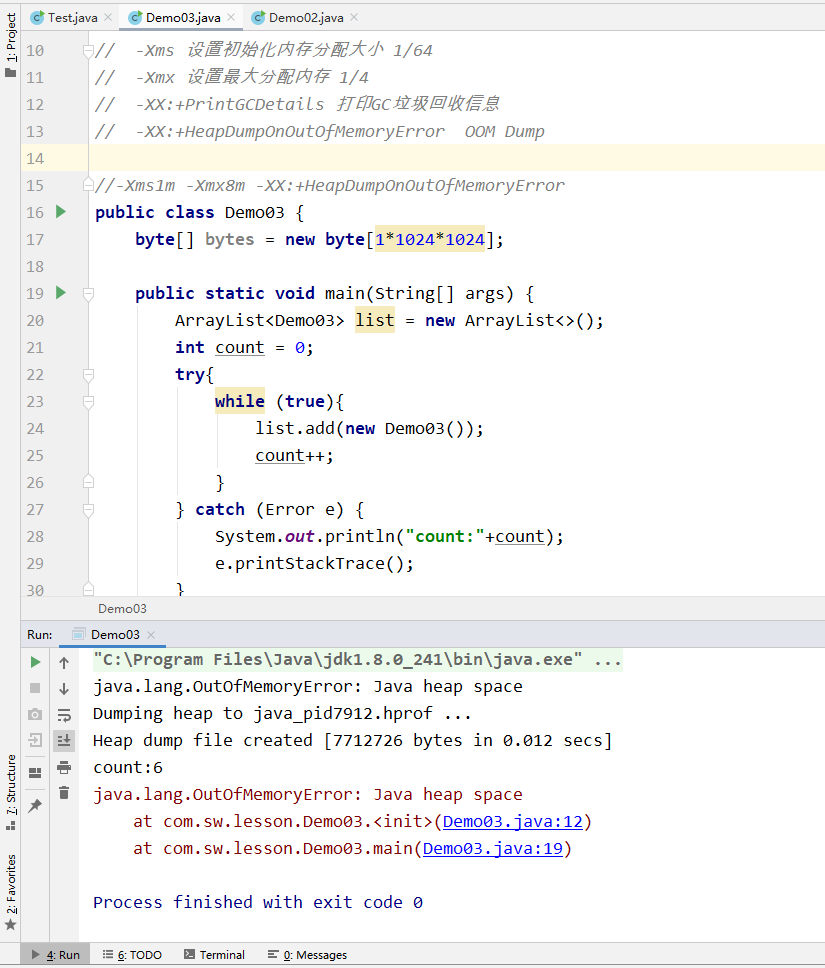Close Test.java tab
This screenshot has width=825, height=968.
click(x=108, y=17)
